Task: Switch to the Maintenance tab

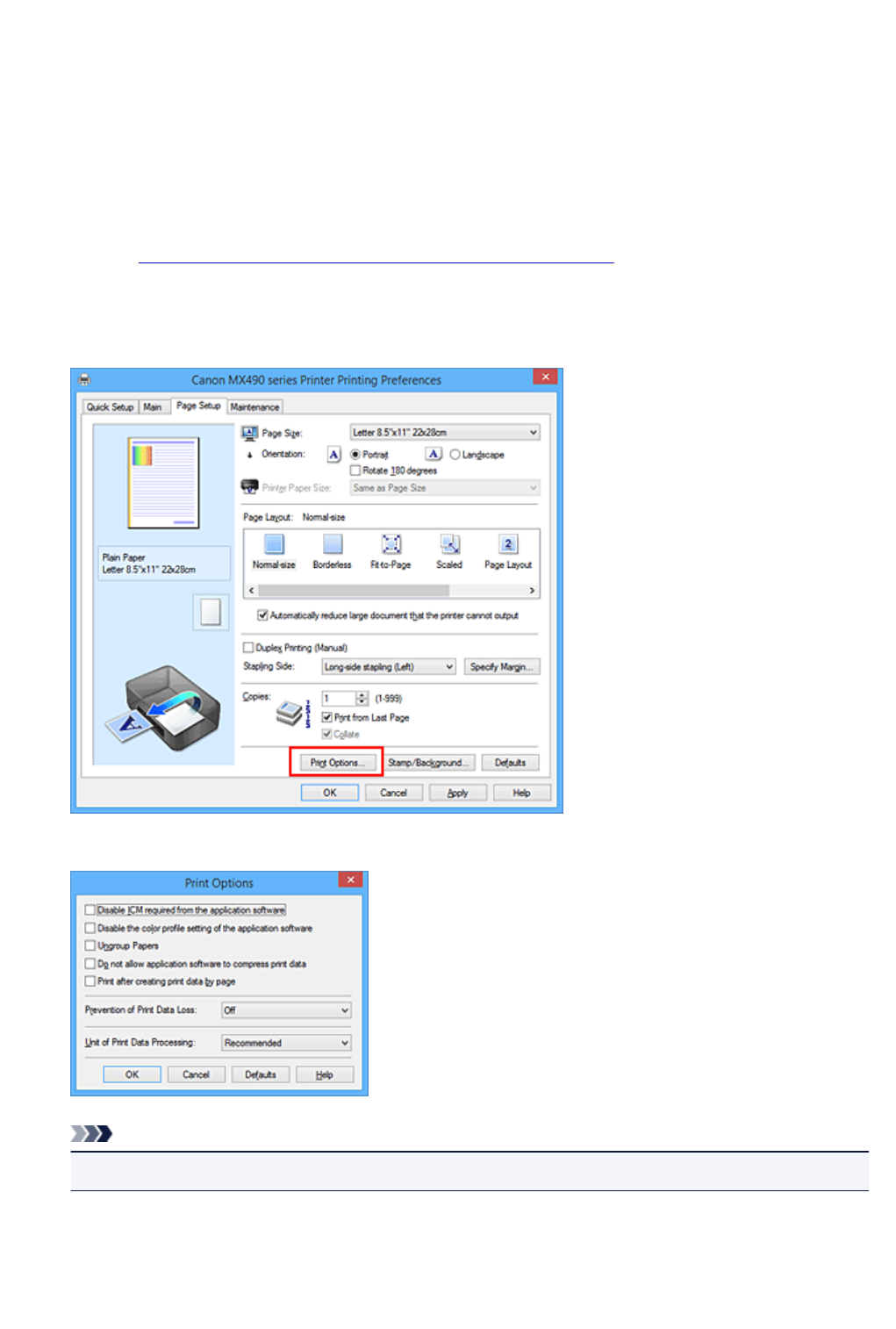Action: pos(255,407)
